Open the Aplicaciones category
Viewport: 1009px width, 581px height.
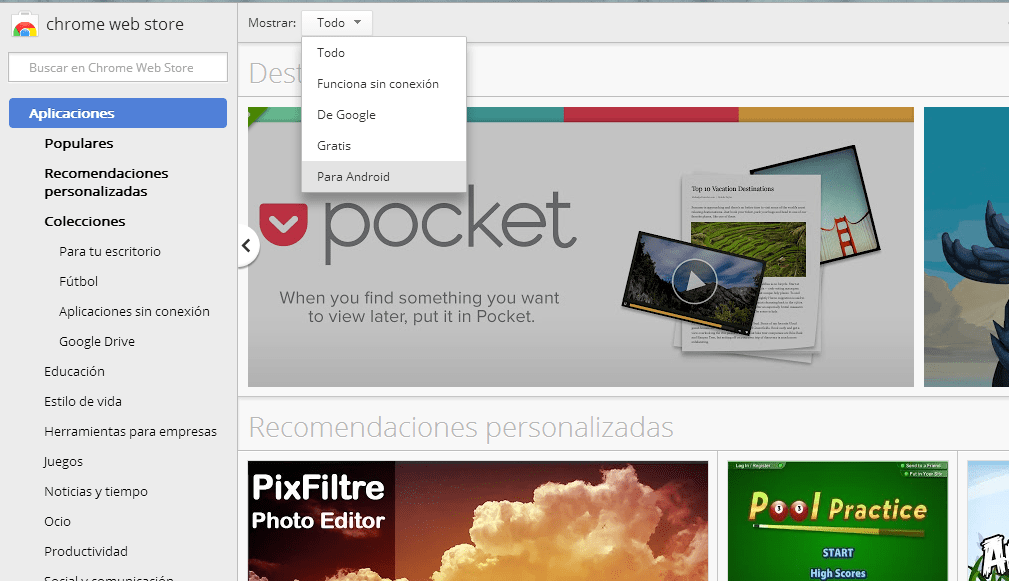click(x=118, y=113)
